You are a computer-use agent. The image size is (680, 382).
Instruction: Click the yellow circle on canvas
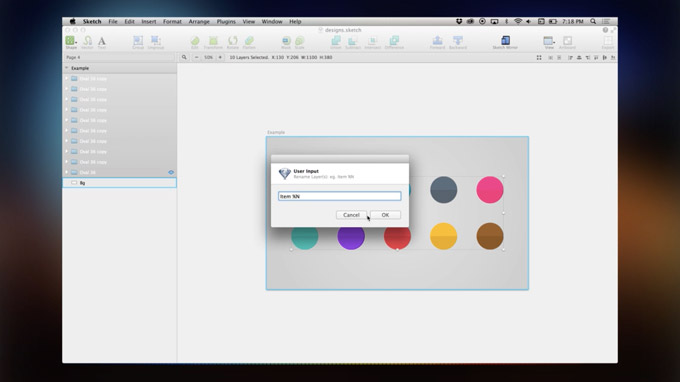(443, 236)
